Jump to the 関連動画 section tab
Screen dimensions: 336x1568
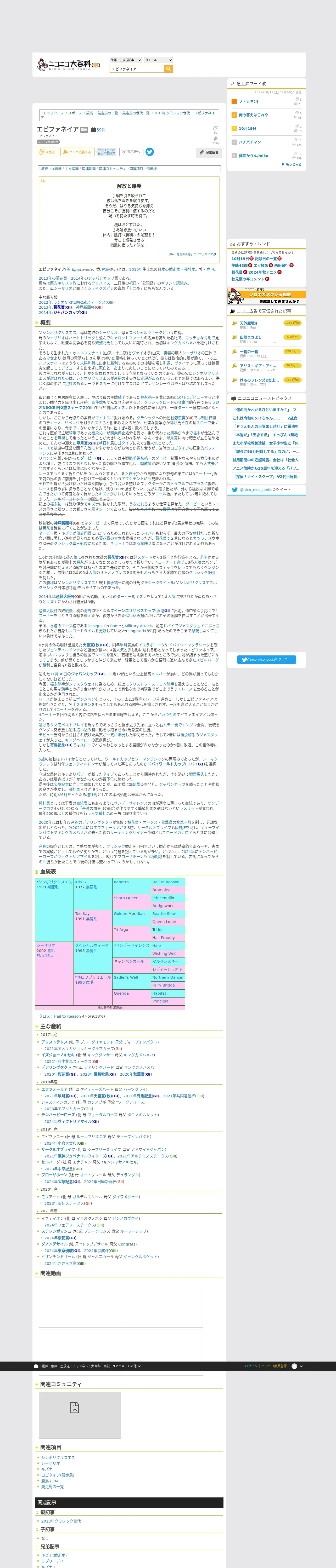click(x=89, y=169)
